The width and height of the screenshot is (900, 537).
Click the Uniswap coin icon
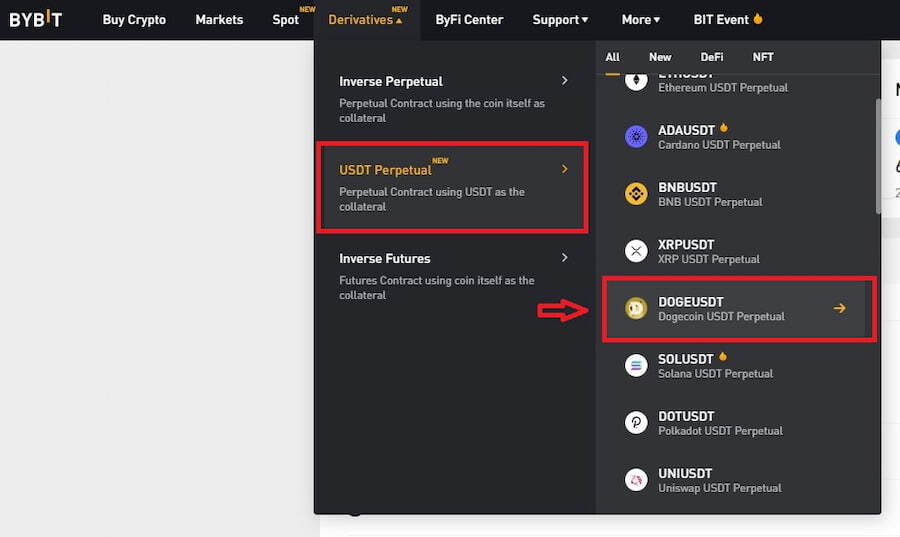point(636,480)
